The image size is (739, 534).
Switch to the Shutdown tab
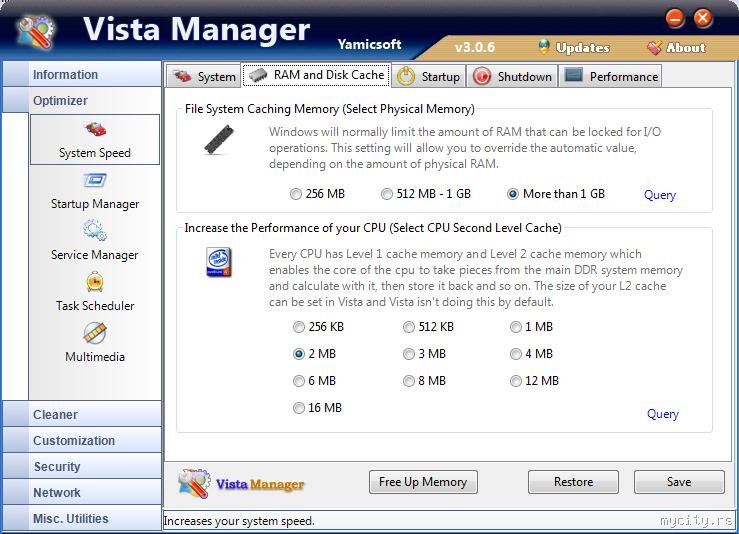click(x=512, y=76)
